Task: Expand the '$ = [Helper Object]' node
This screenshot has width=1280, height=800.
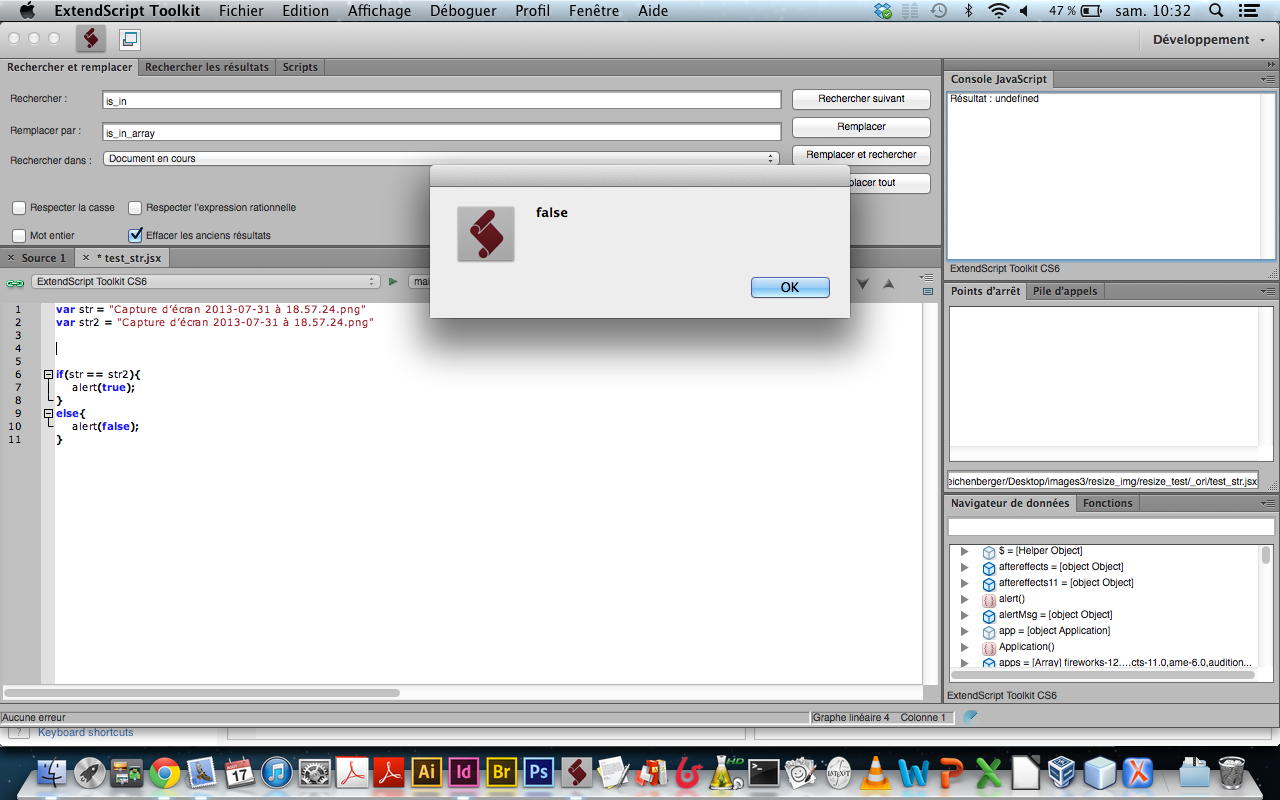Action: pos(965,551)
